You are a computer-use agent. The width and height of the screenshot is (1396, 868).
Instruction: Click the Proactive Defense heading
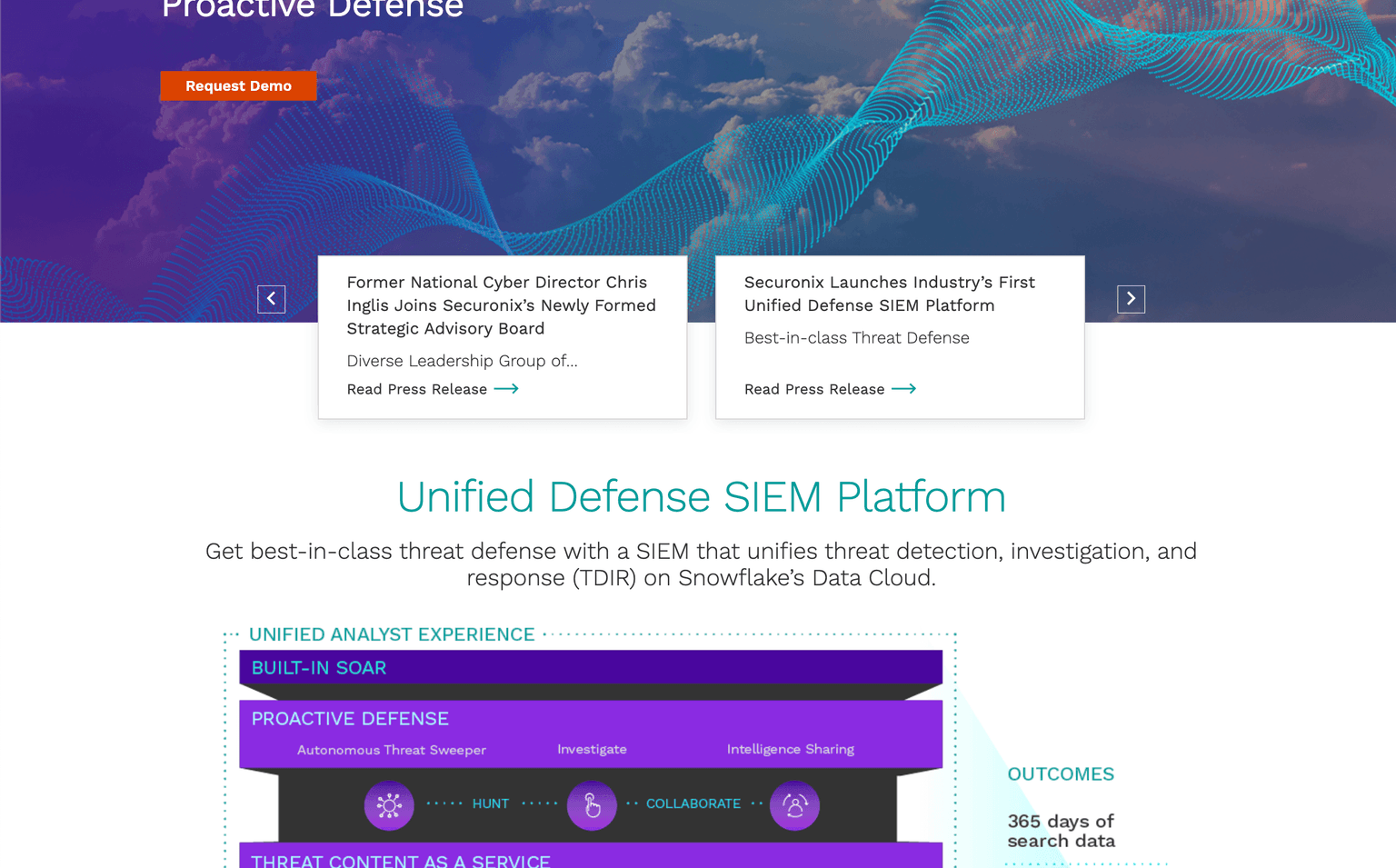click(x=350, y=719)
